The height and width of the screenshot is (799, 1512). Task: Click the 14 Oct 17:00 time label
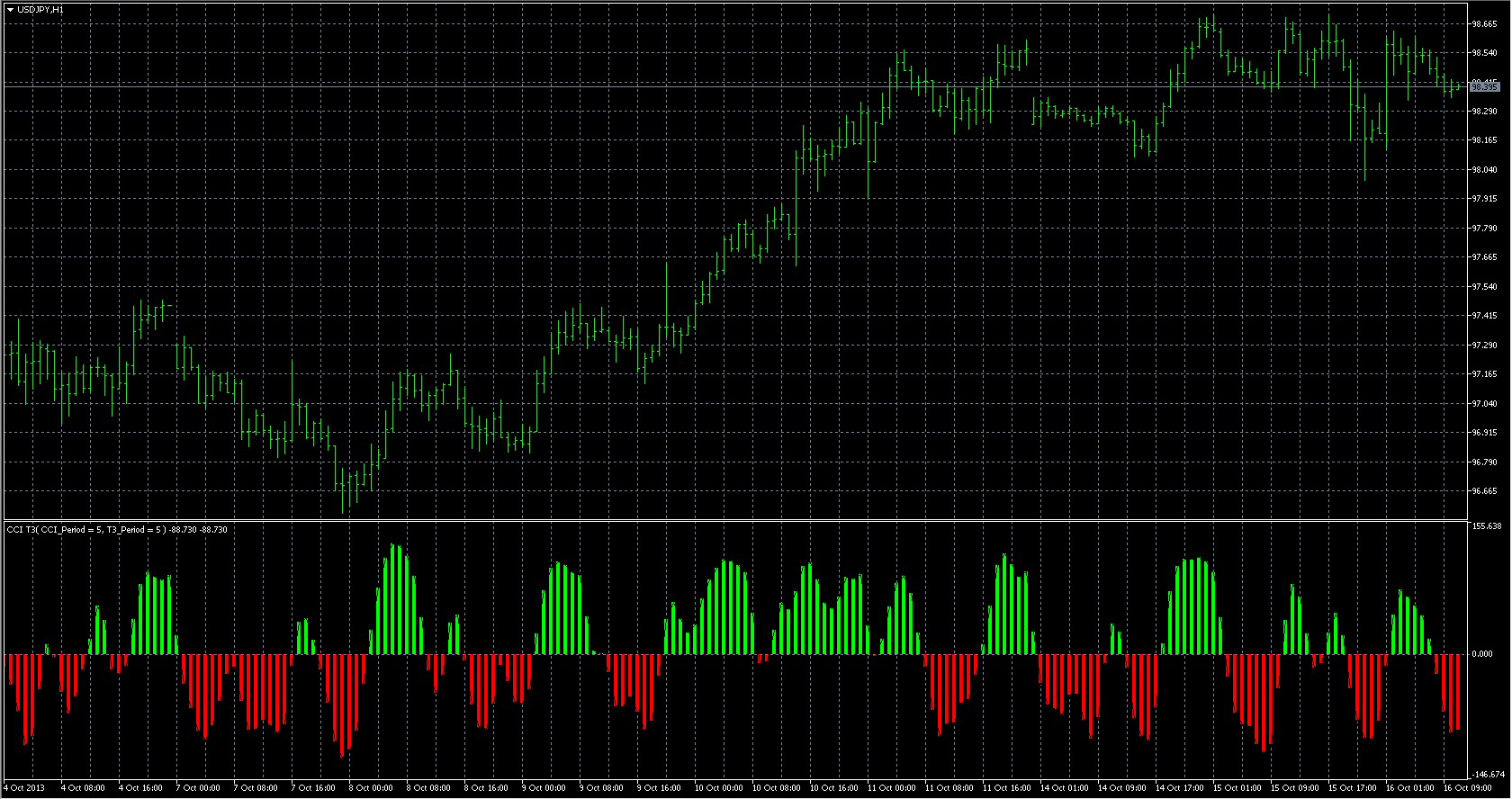pyautogui.click(x=1179, y=788)
